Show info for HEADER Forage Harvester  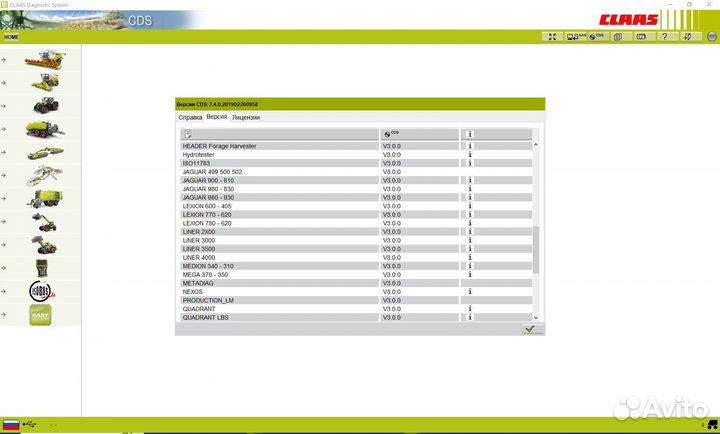(x=470, y=146)
